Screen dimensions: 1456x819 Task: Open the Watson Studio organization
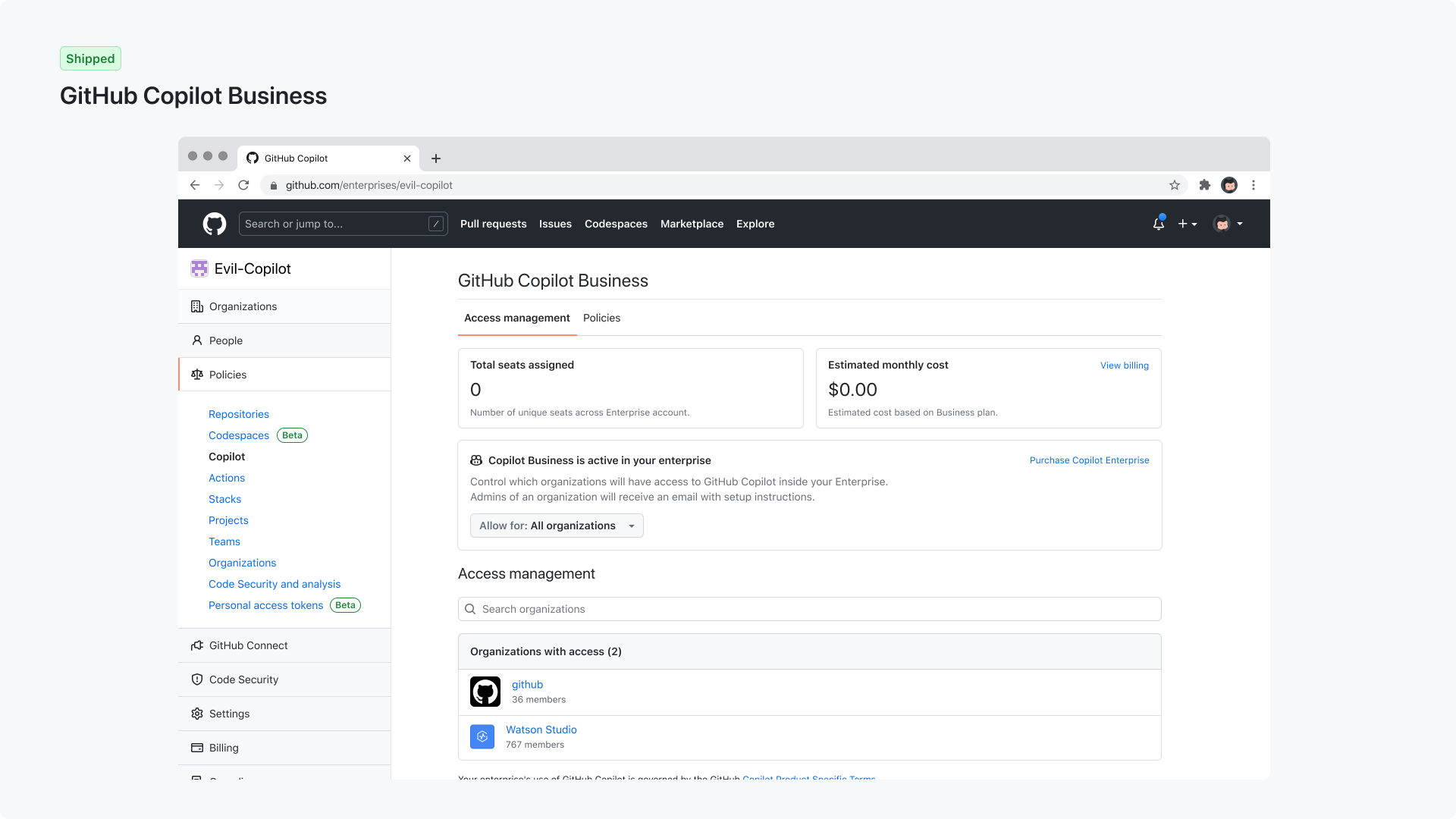541,730
